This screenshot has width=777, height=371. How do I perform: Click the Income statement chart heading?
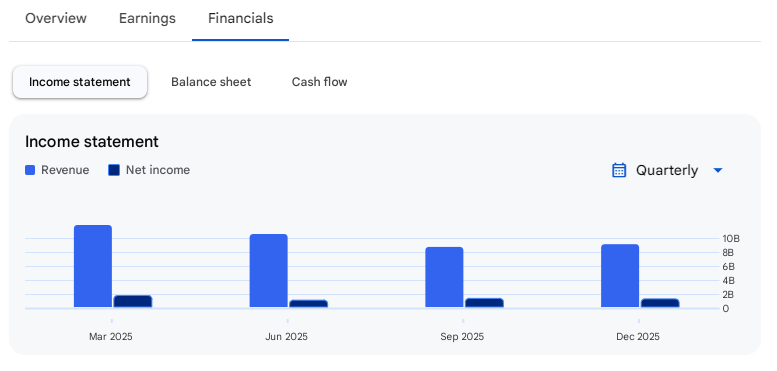pyautogui.click(x=92, y=142)
